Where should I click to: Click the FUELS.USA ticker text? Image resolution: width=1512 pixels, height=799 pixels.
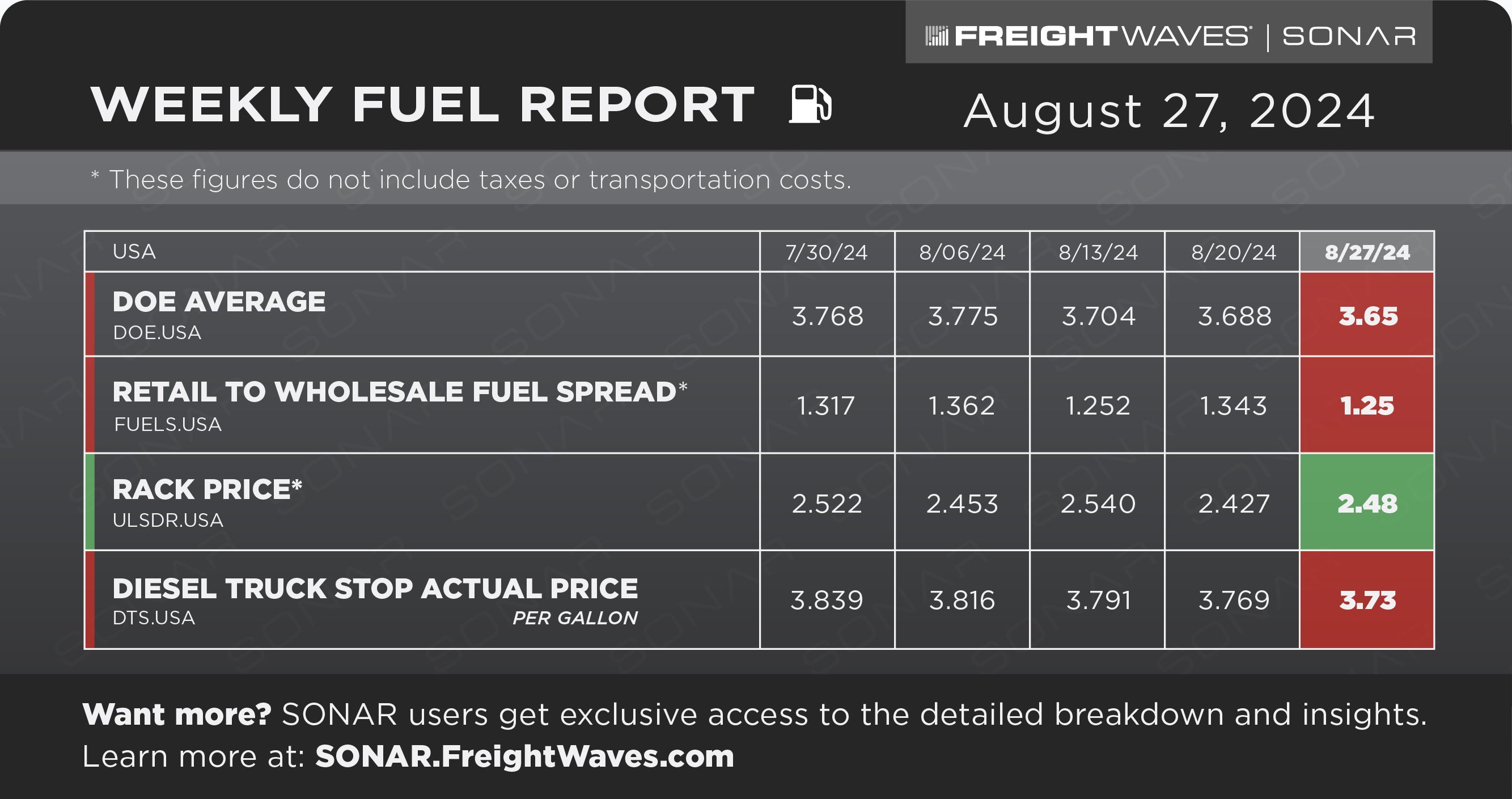168,424
